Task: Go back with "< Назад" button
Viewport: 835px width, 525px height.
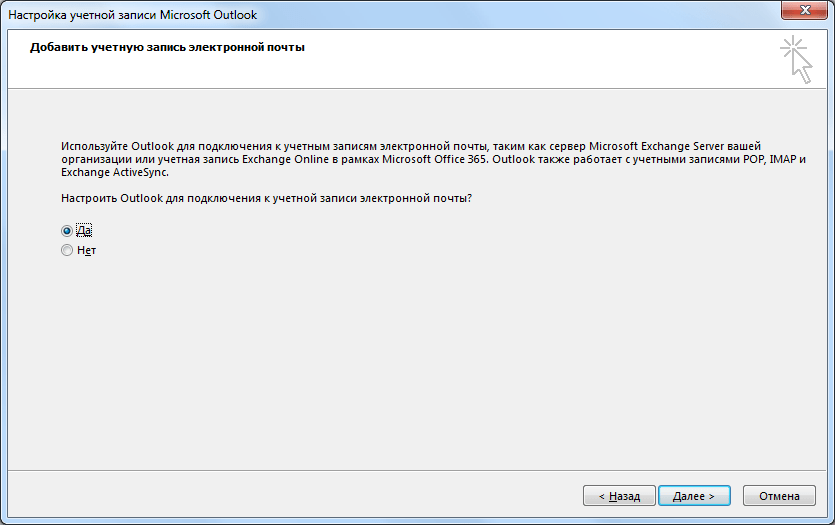Action: click(x=620, y=495)
